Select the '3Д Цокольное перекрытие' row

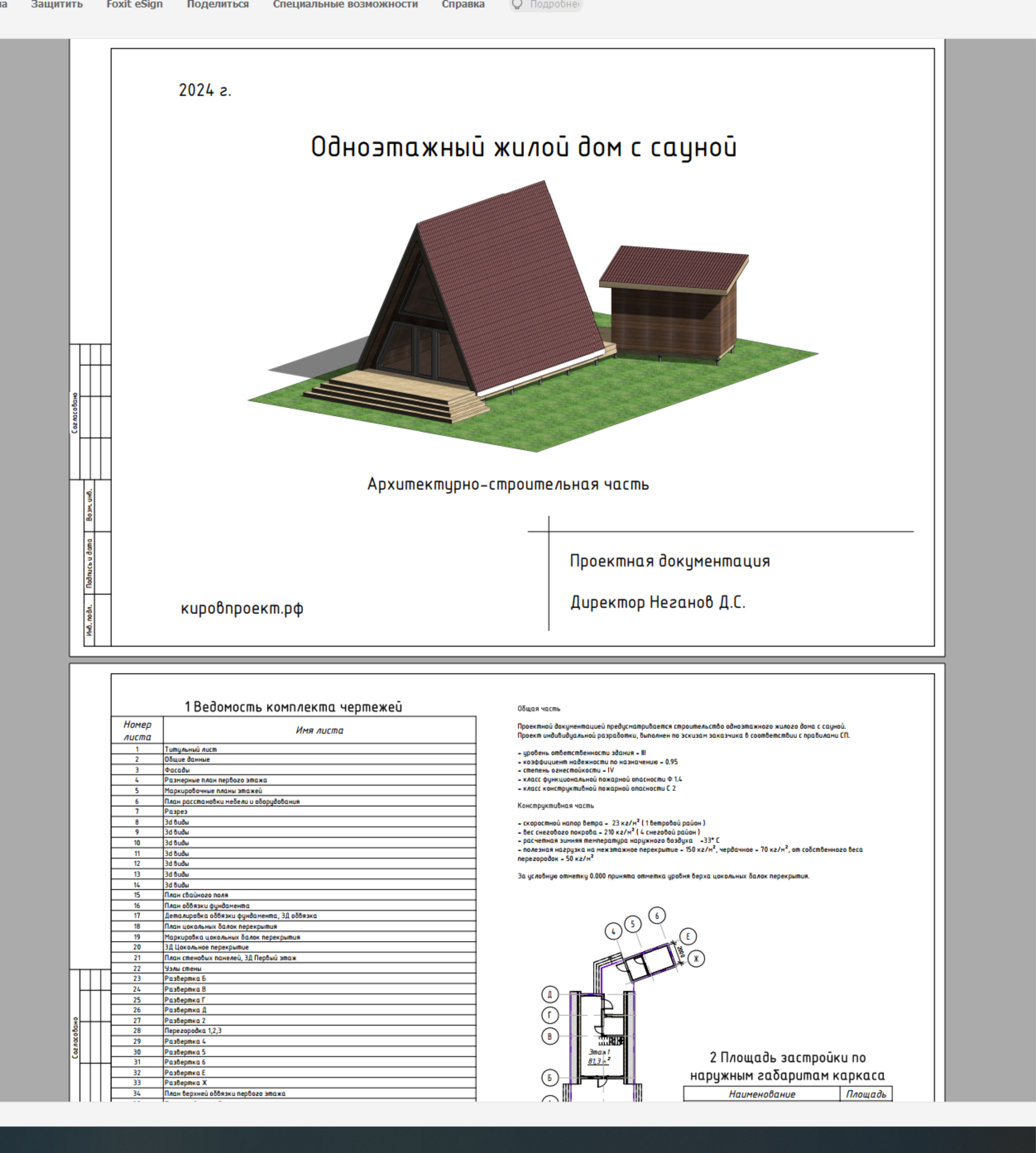294,947
